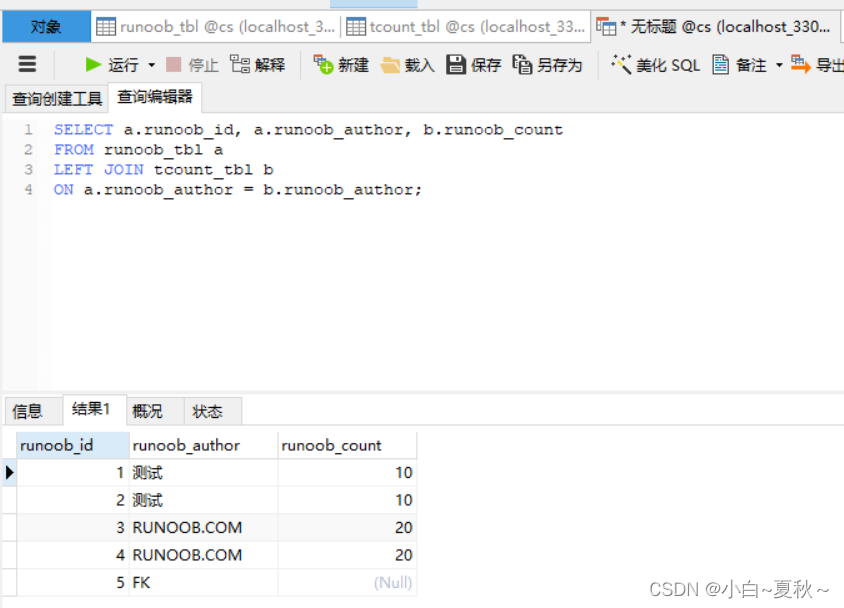Click the 对象 objects button
Image resolution: width=844 pixels, height=608 pixels.
click(x=45, y=25)
